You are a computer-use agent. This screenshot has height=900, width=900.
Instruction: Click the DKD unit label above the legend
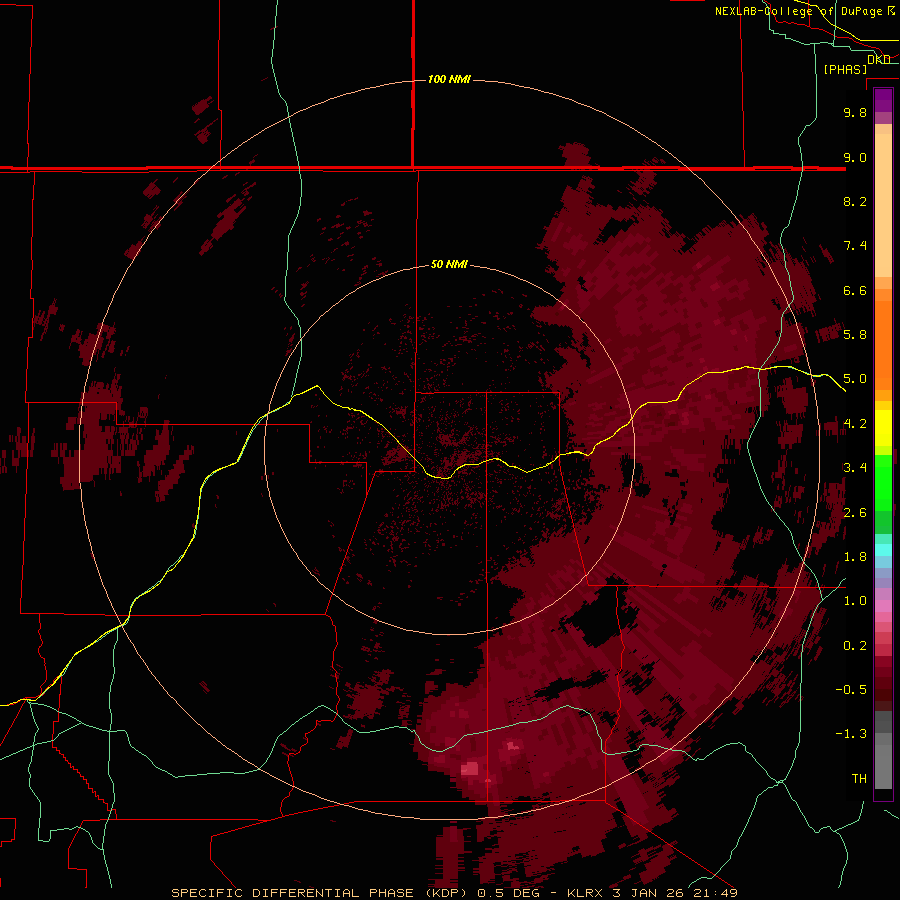(879, 59)
